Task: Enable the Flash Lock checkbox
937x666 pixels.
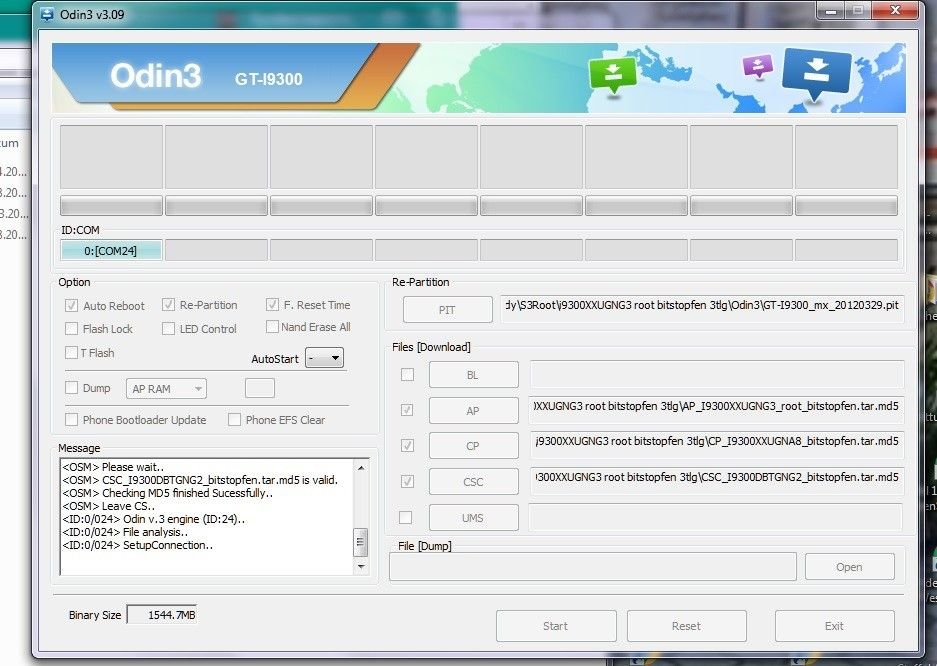Action: (71, 329)
